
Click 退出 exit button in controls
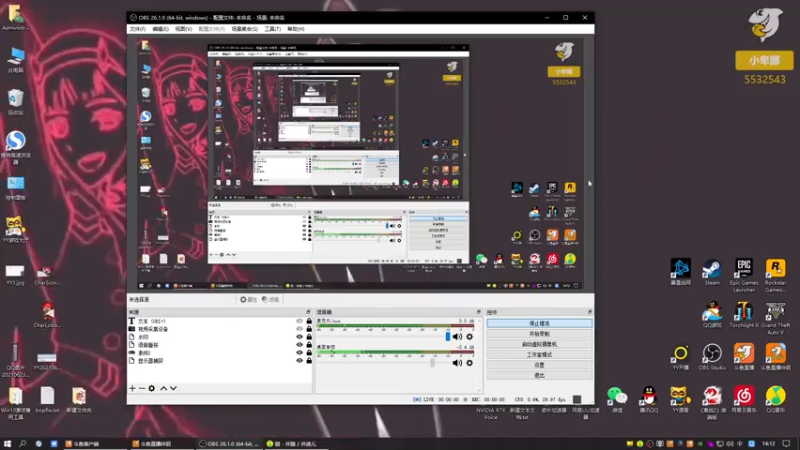pyautogui.click(x=539, y=375)
